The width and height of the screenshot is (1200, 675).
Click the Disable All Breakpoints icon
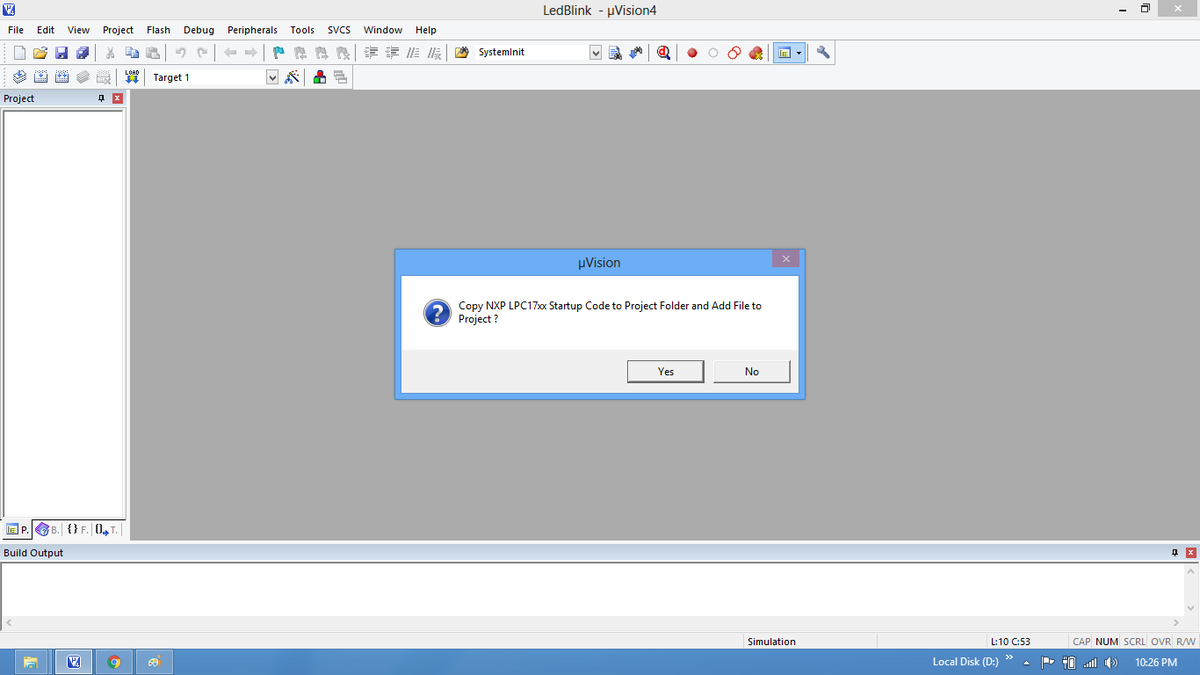point(734,53)
